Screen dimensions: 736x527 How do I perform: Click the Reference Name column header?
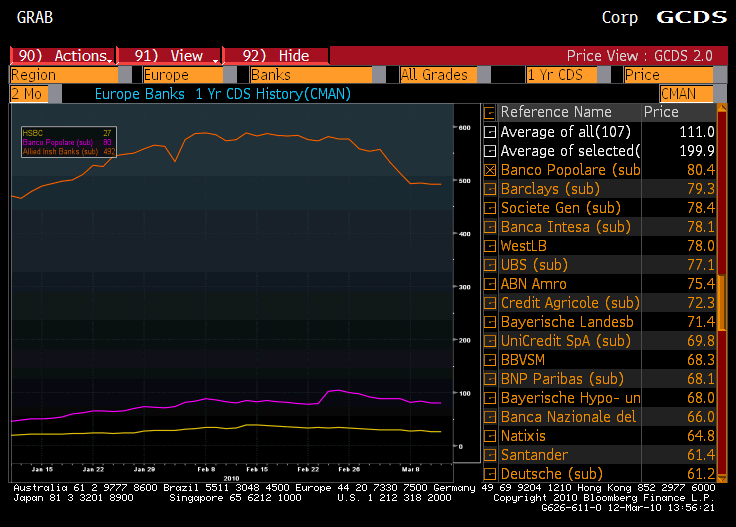click(x=556, y=112)
